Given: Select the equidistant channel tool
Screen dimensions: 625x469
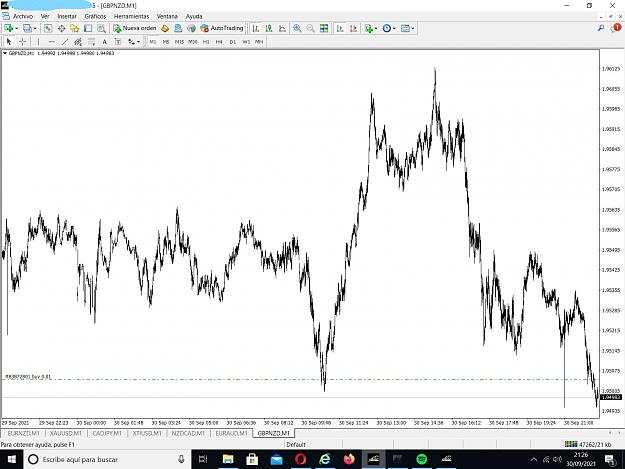Looking at the screenshot, I should point(78,41).
